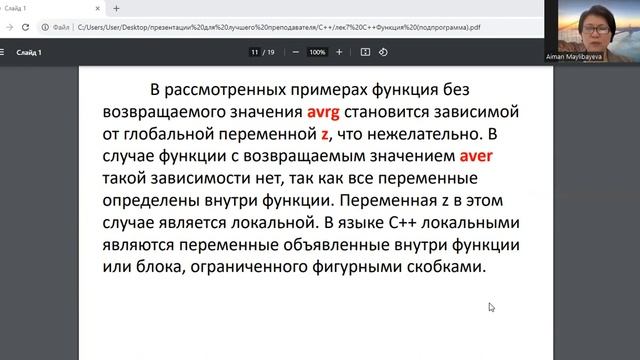
Task: Toggle the PDF sidebar menu
Action: 2,52
